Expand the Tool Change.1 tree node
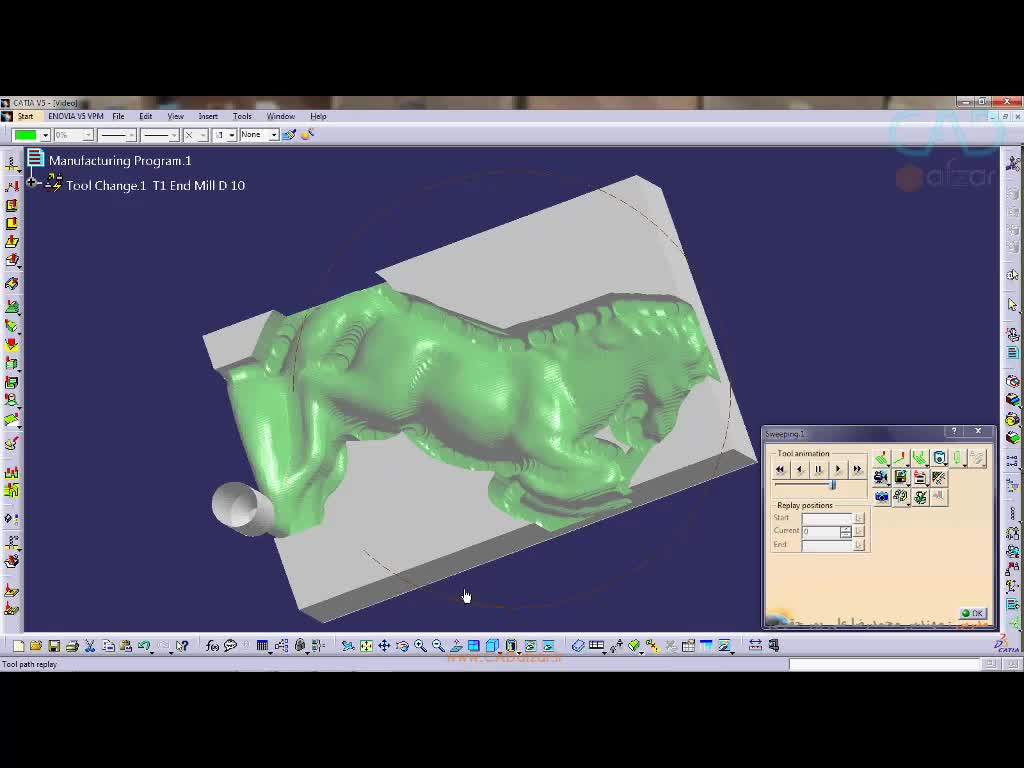This screenshot has width=1024, height=768. 32,183
